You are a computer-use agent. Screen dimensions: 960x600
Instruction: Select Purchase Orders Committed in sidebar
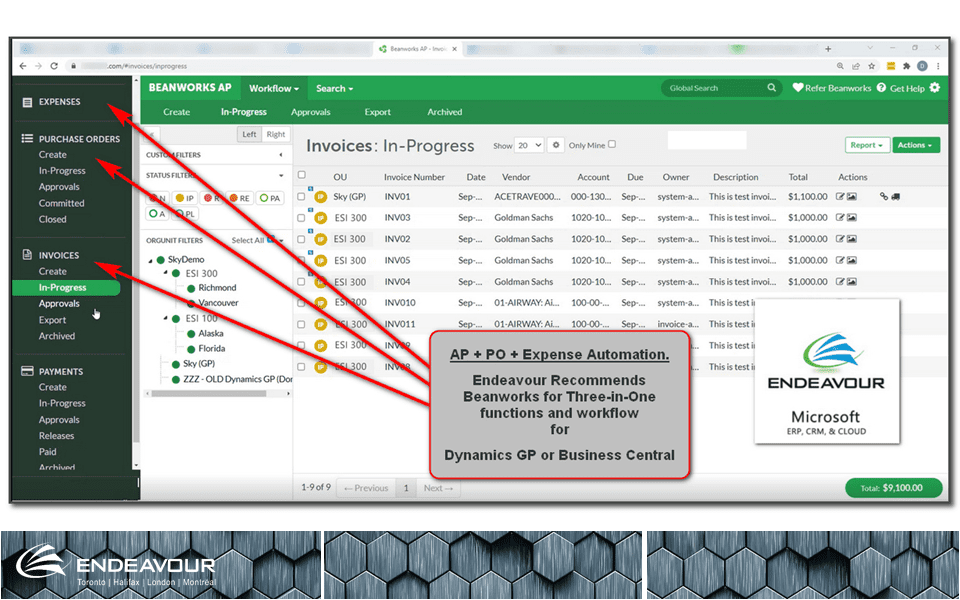pos(61,203)
